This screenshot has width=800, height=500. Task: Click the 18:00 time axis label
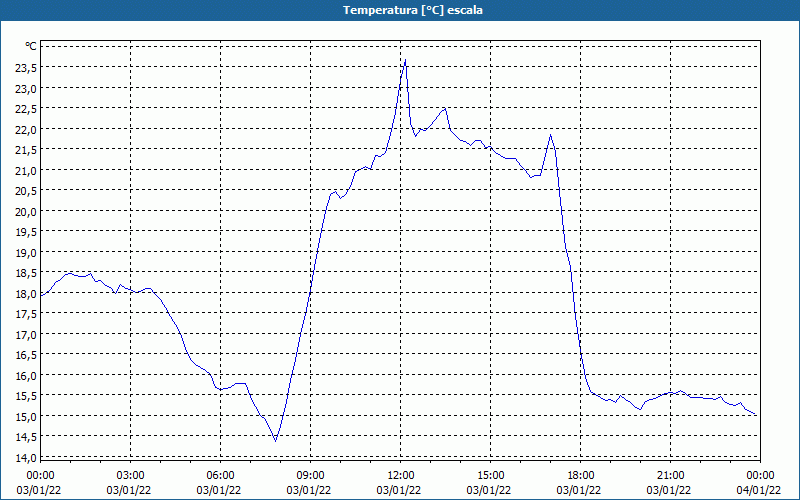tap(581, 476)
